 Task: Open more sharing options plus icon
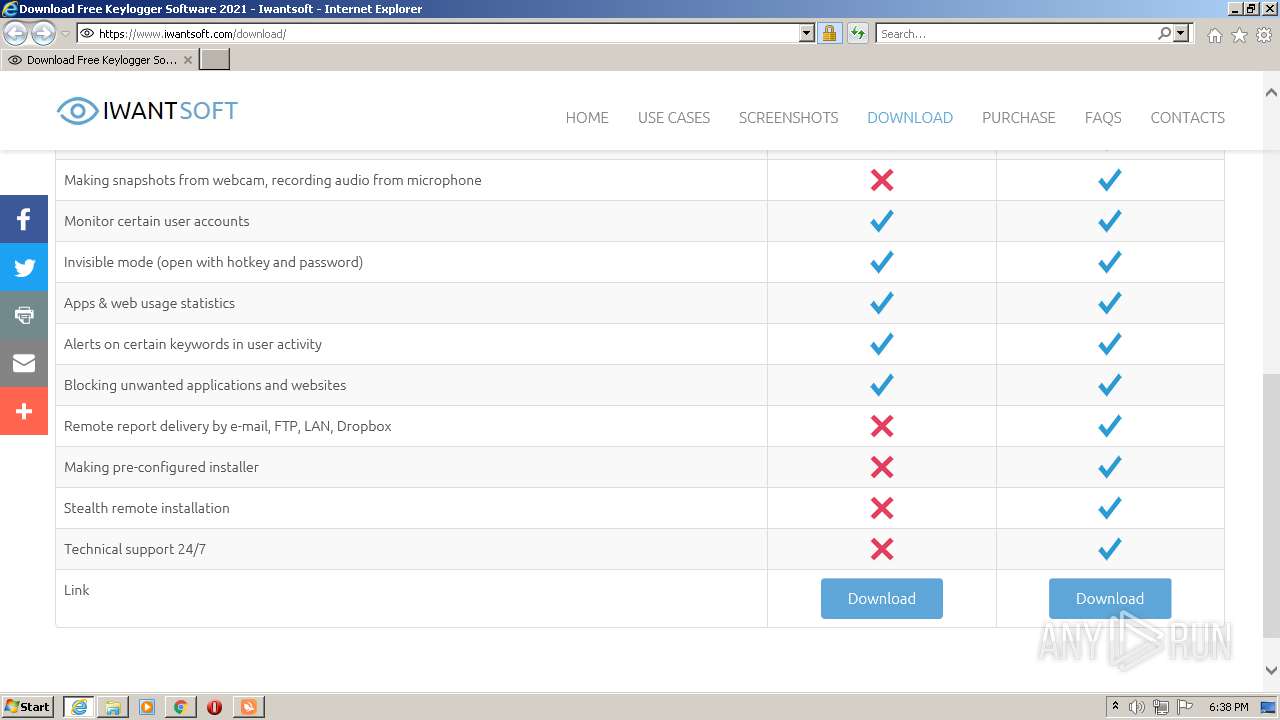click(24, 411)
